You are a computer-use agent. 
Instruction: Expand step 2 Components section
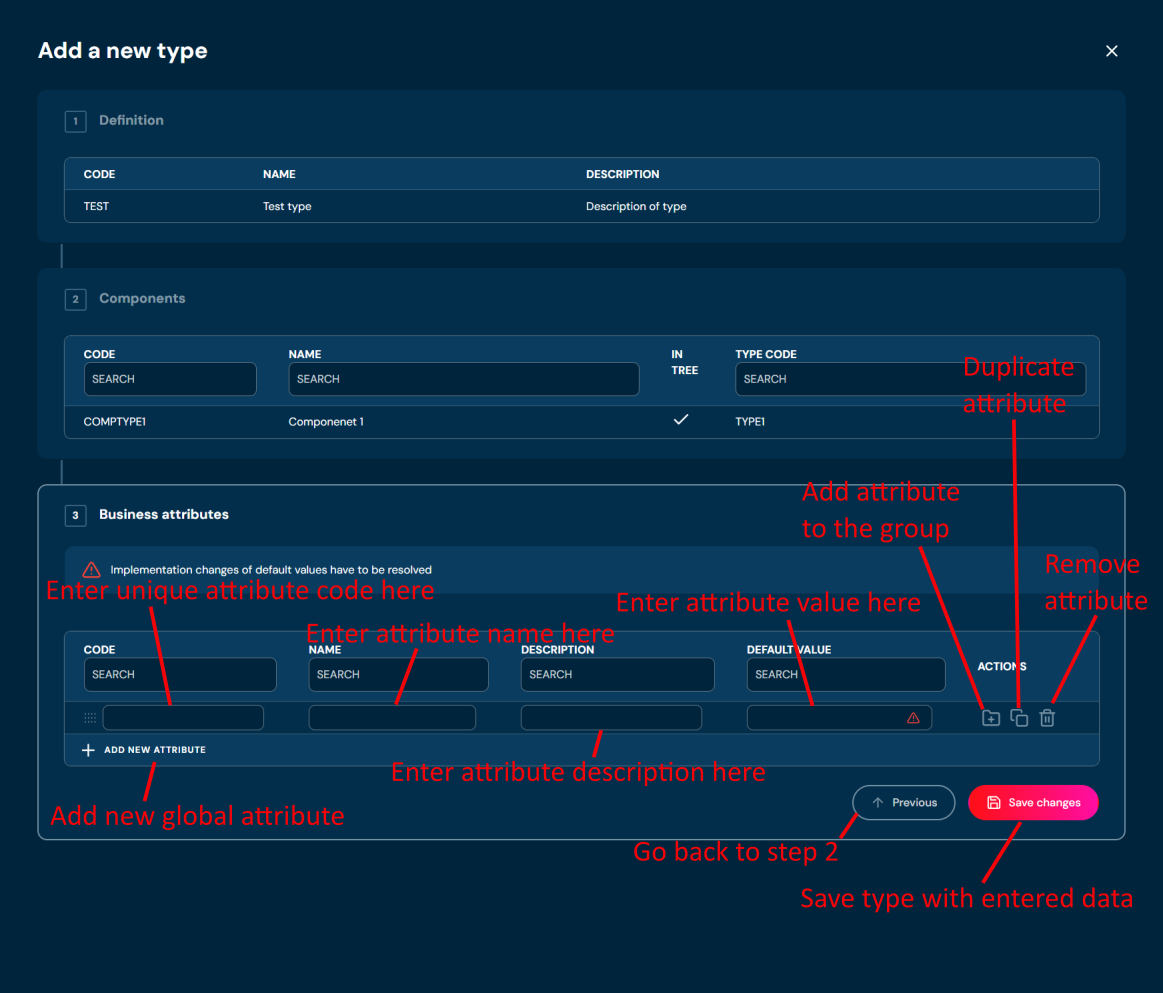pos(142,299)
